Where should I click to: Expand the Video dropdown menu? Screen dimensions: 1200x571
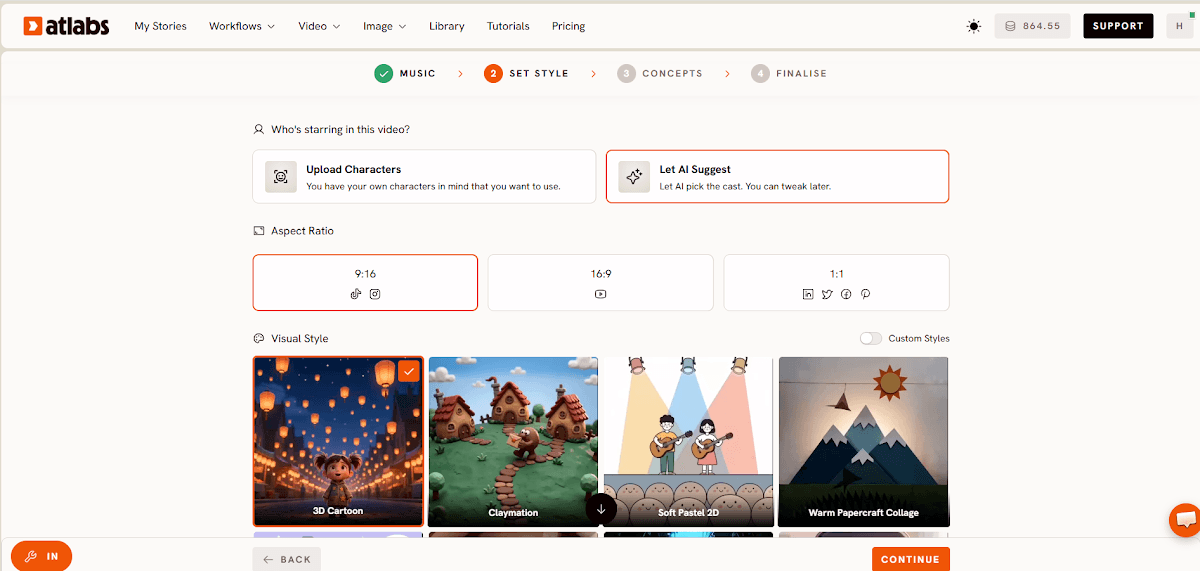319,26
